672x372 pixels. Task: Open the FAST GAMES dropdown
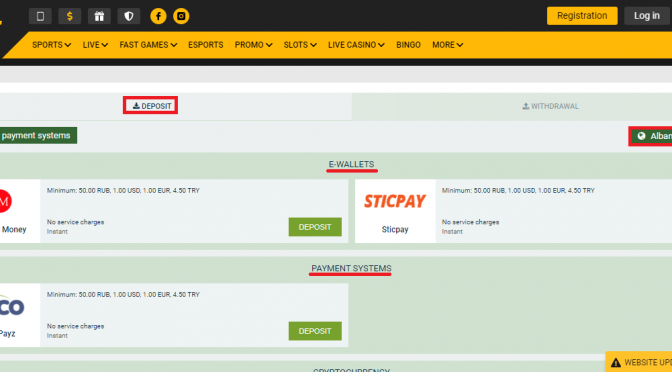coord(148,45)
